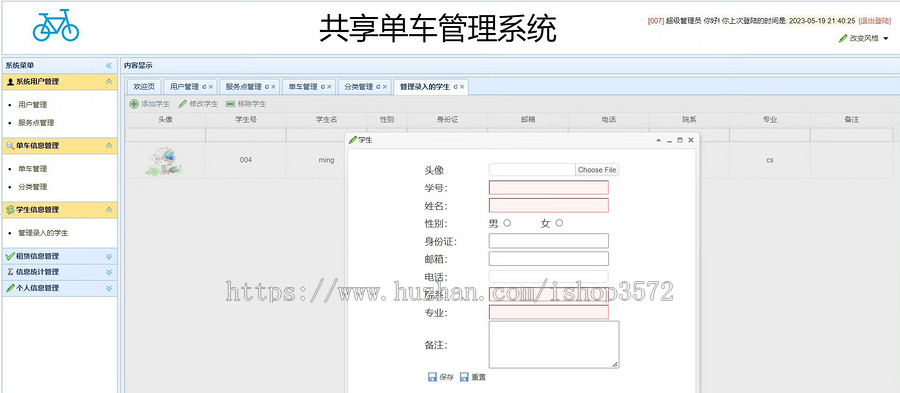The image size is (900, 393).
Task: Minimize the 学生 dialog
Action: (669, 140)
